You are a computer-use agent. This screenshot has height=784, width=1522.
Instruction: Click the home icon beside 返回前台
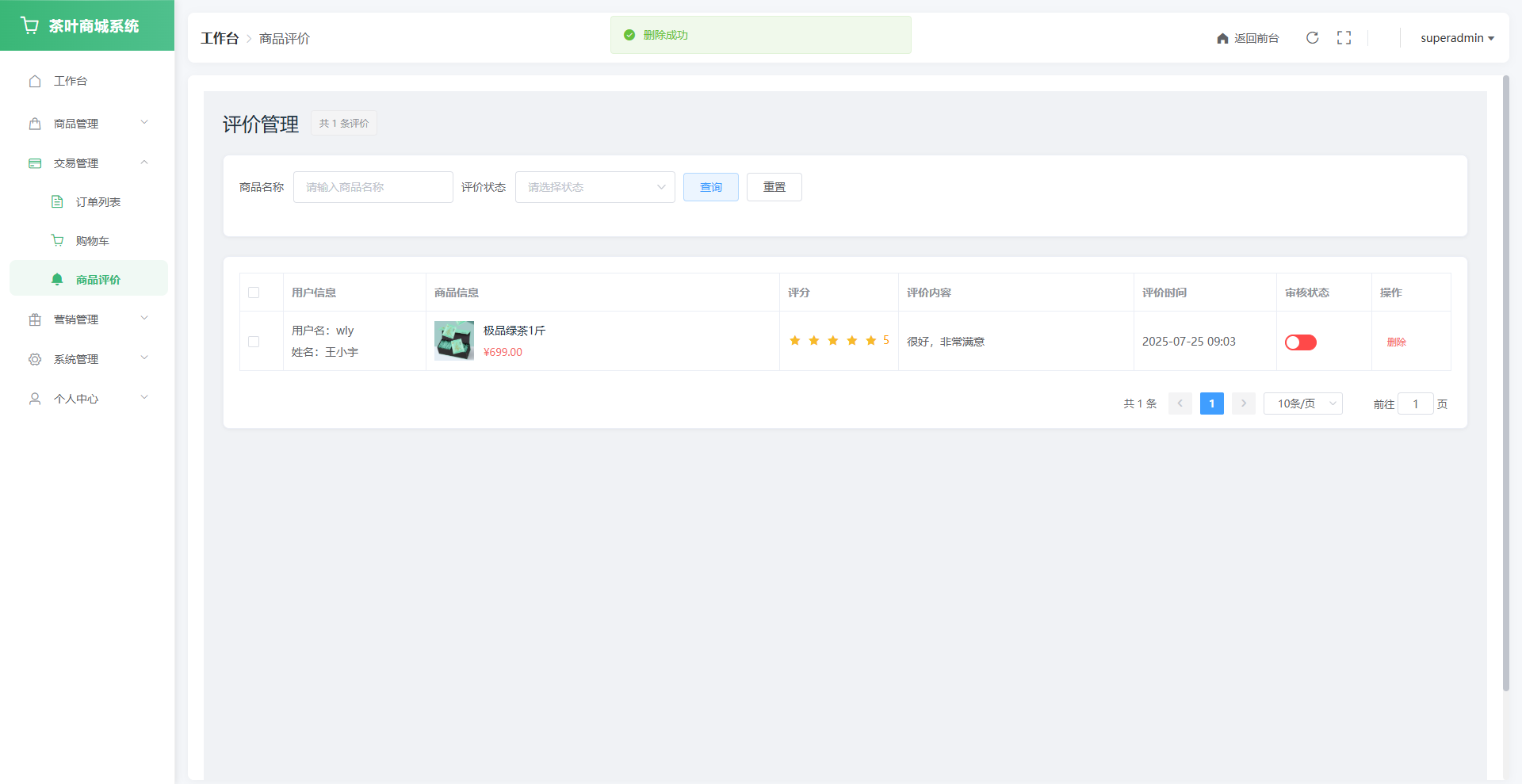pyautogui.click(x=1222, y=39)
